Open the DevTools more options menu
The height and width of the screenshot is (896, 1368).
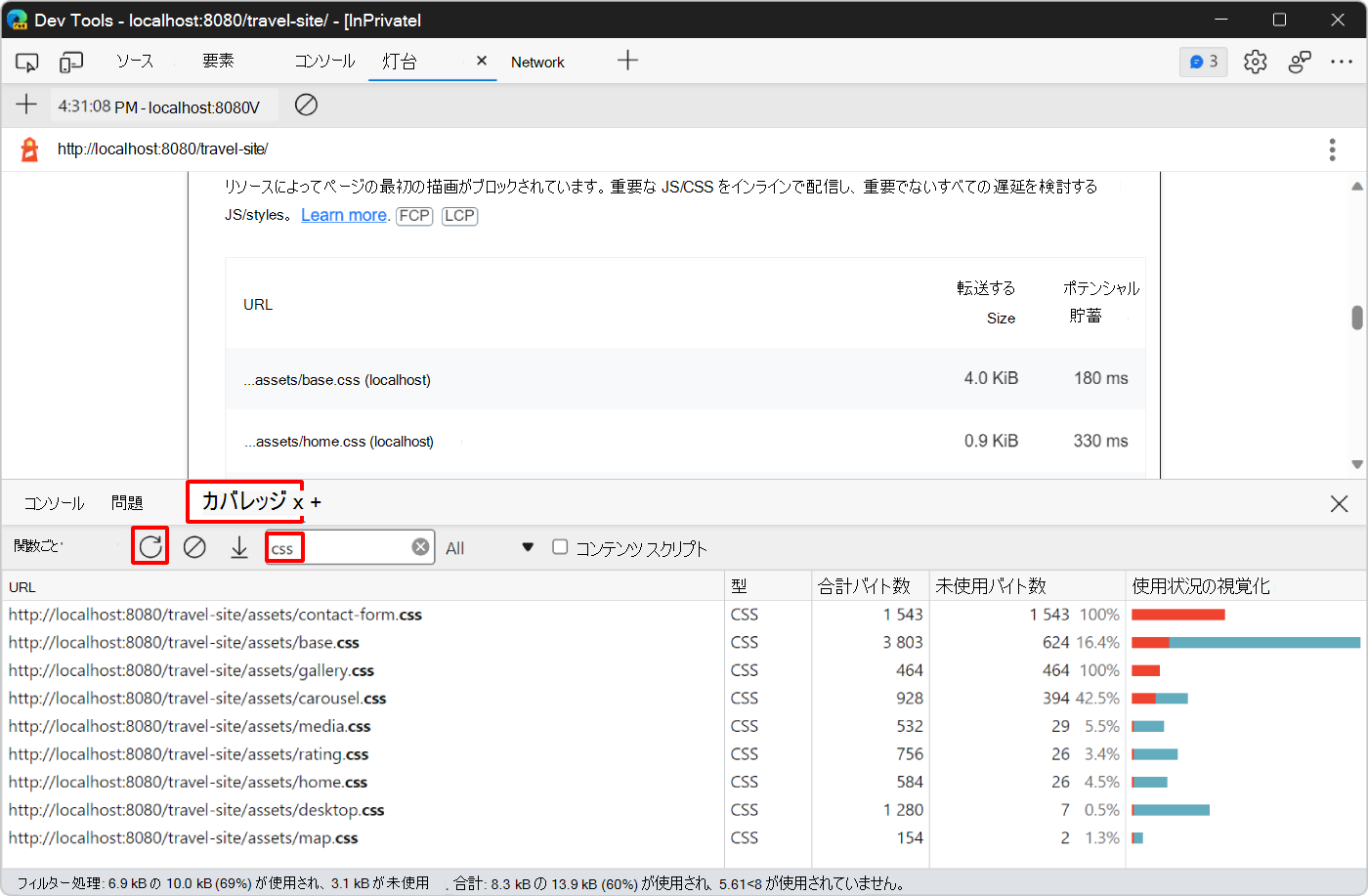point(1342,61)
